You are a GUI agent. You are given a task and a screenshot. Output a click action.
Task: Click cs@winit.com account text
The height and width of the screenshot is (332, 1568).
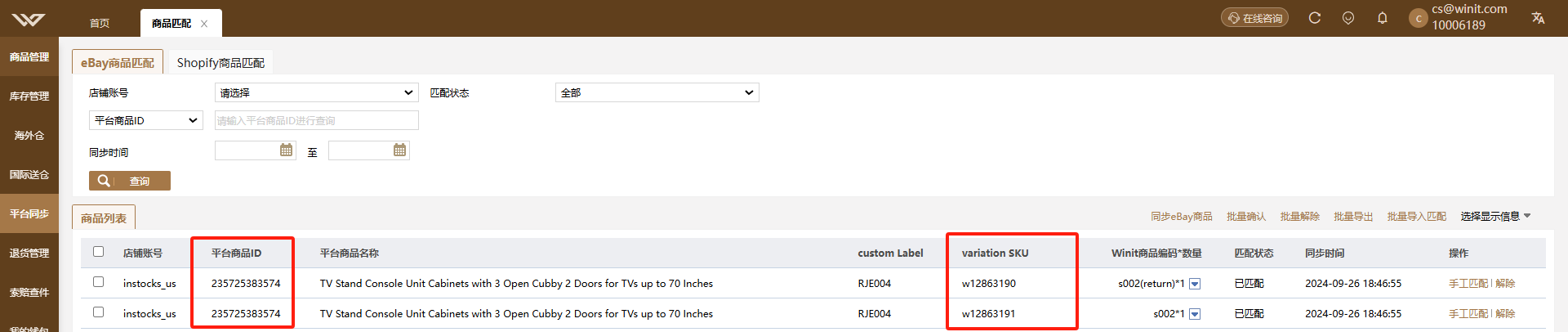[x=1469, y=9]
